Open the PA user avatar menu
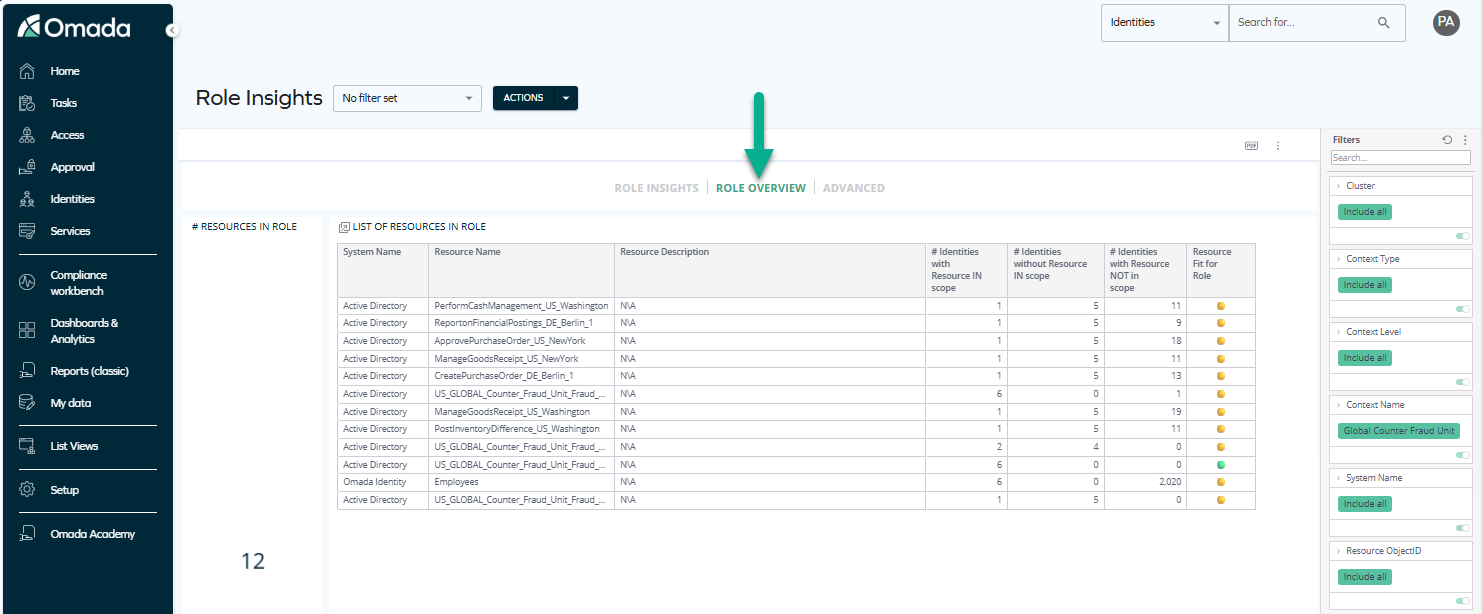 (x=1446, y=23)
